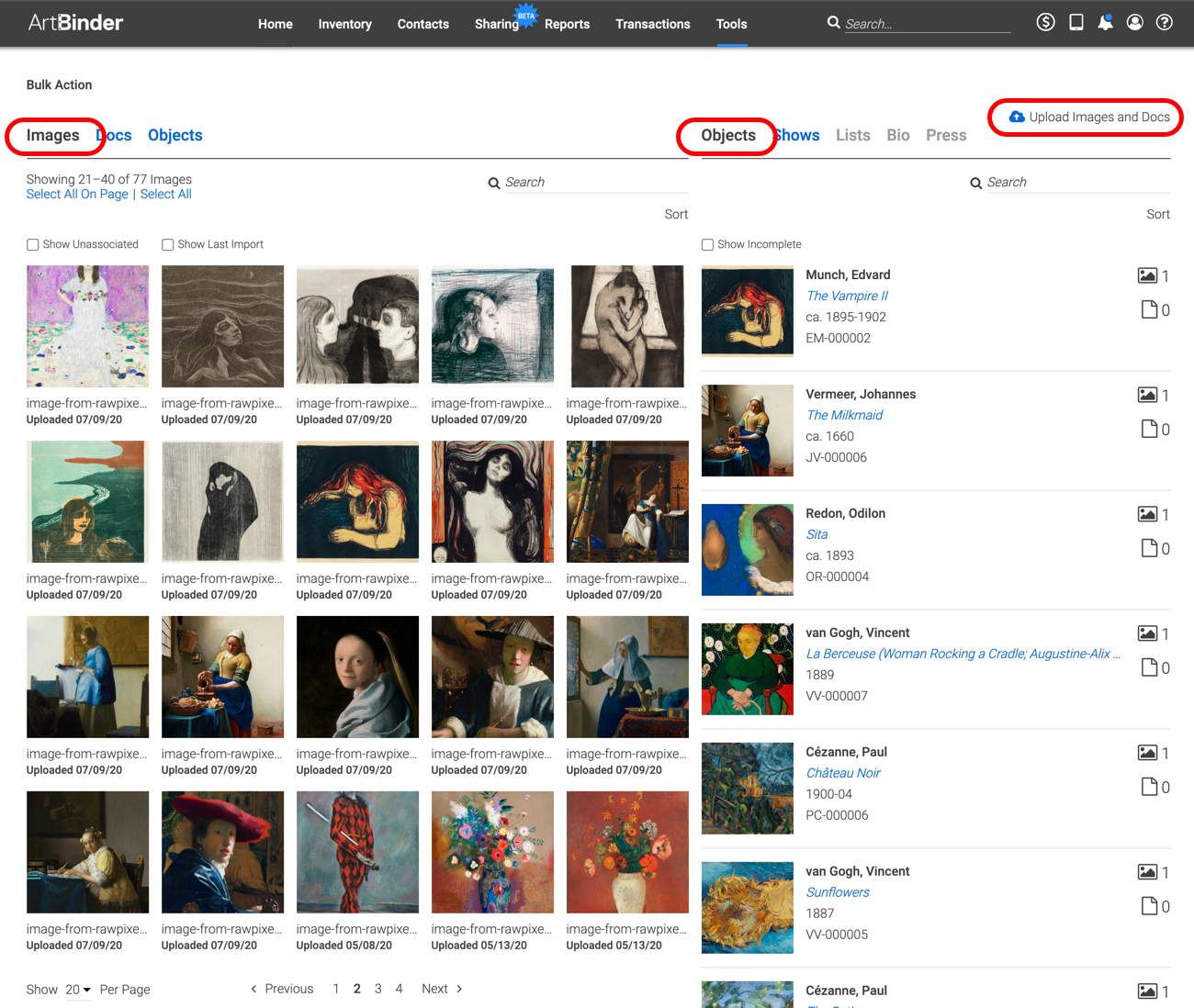Switch to the Images tab
Image resolution: width=1194 pixels, height=1008 pixels.
53,135
